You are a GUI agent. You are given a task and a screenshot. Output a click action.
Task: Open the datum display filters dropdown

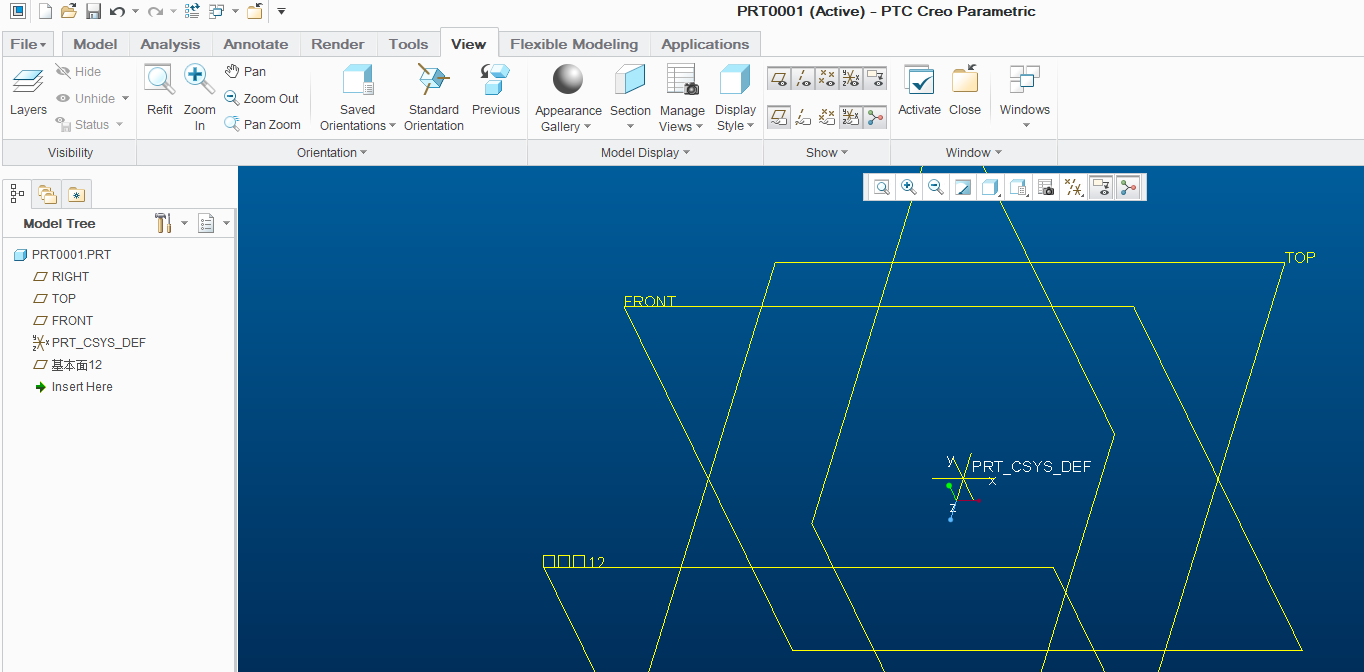pos(1074,187)
